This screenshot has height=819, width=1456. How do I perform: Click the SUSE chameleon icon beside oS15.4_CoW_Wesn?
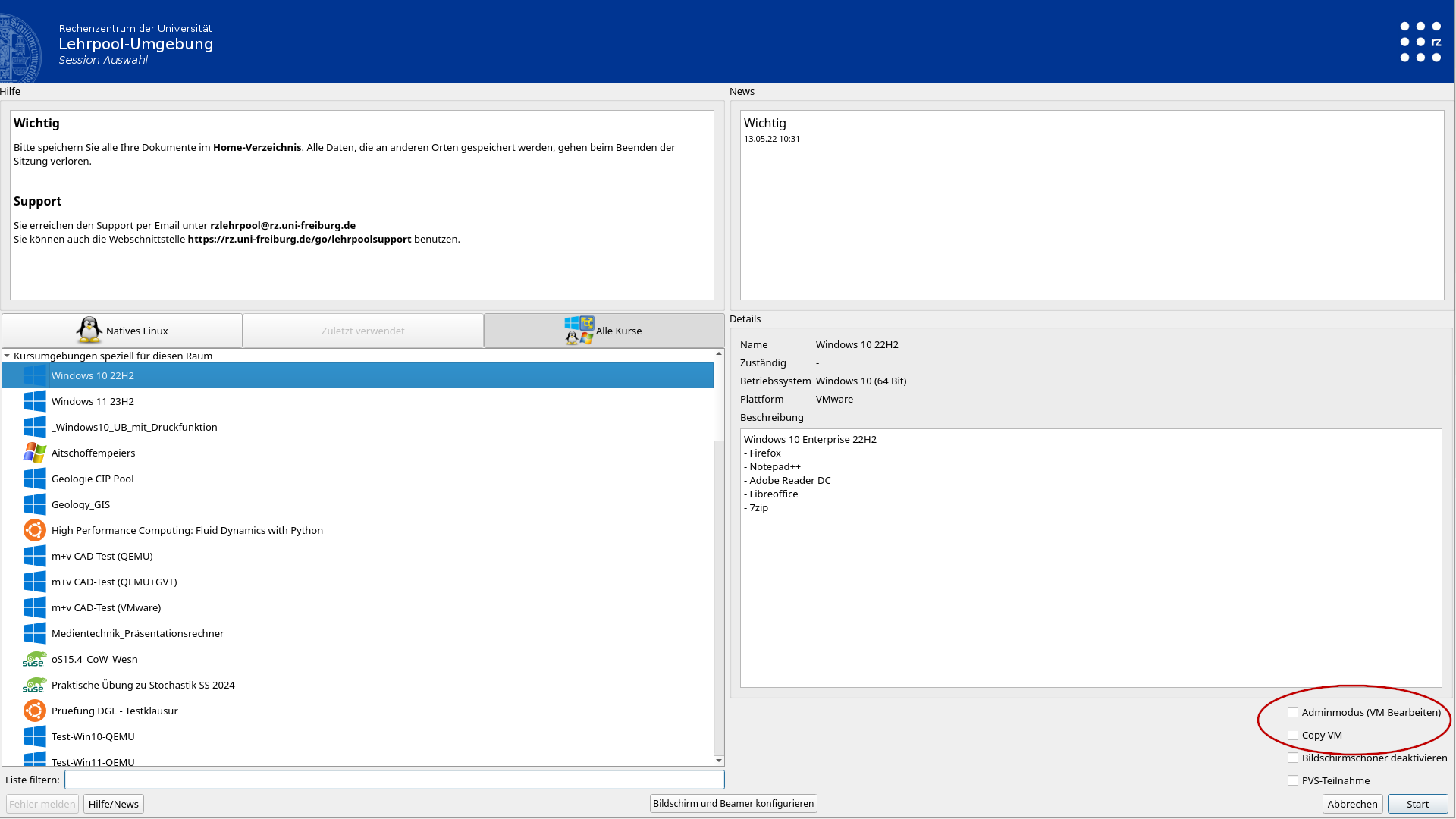34,659
